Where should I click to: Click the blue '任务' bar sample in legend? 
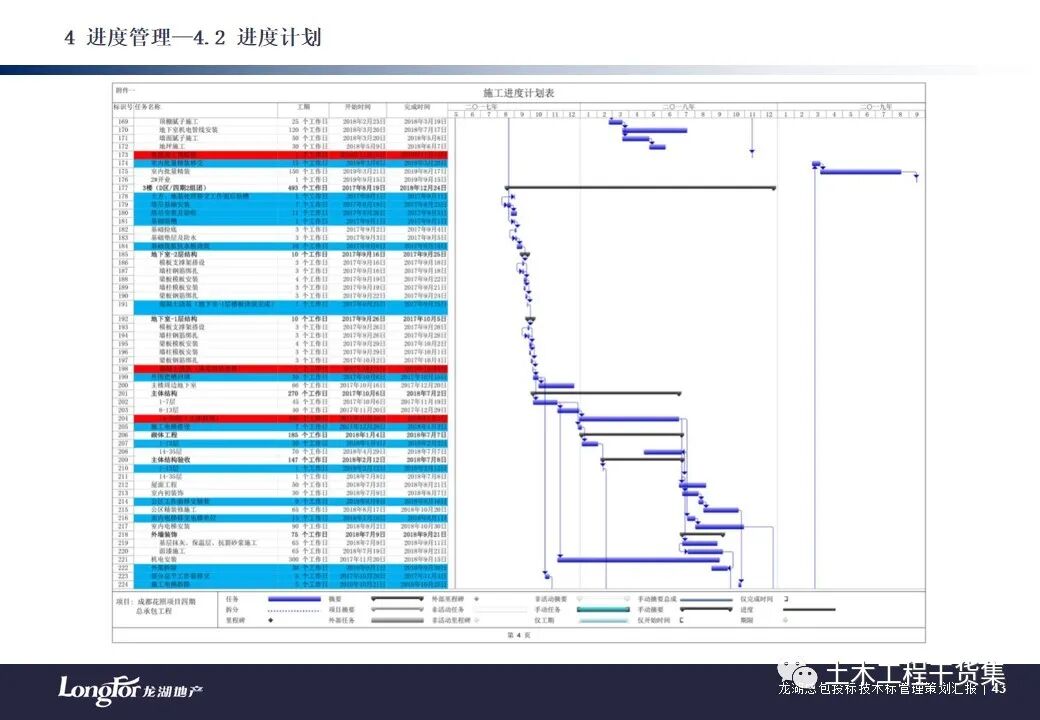[x=294, y=599]
